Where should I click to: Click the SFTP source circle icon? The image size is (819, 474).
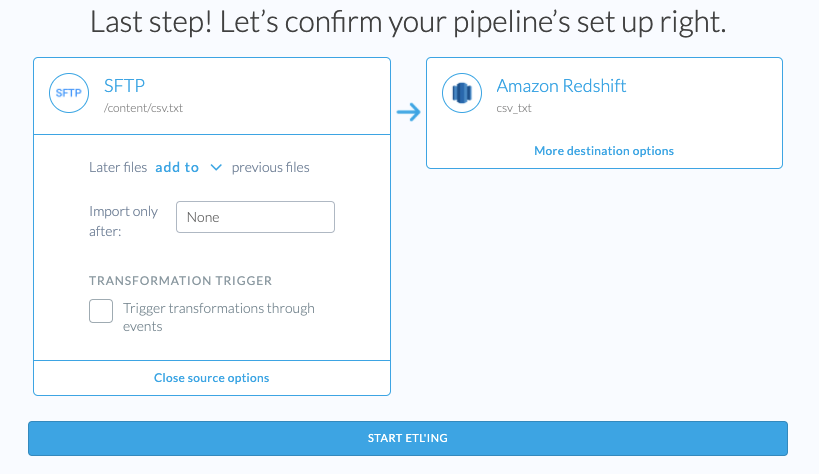69,93
